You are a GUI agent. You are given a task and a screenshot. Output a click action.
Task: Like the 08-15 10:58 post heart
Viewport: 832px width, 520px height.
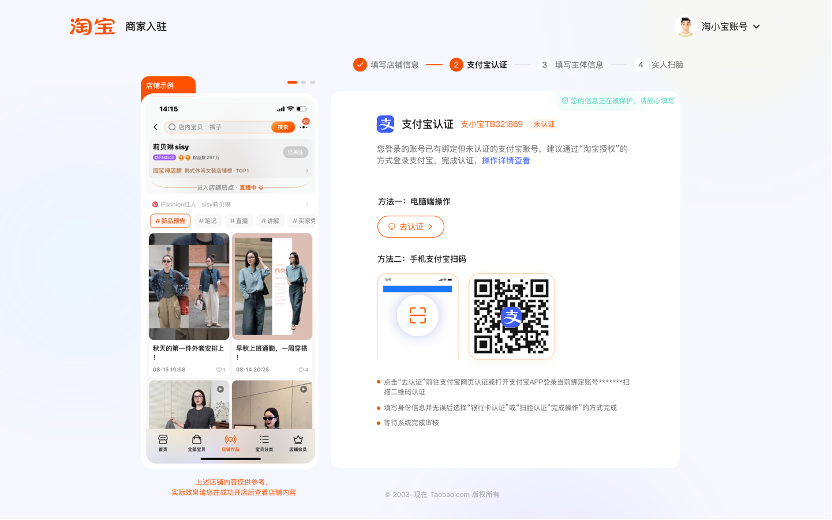point(221,370)
